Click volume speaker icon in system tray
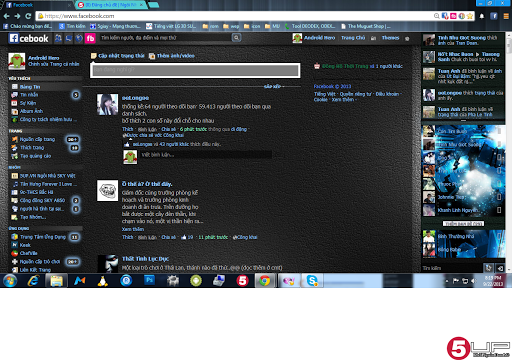This screenshot has width=512, height=360. click(x=473, y=281)
